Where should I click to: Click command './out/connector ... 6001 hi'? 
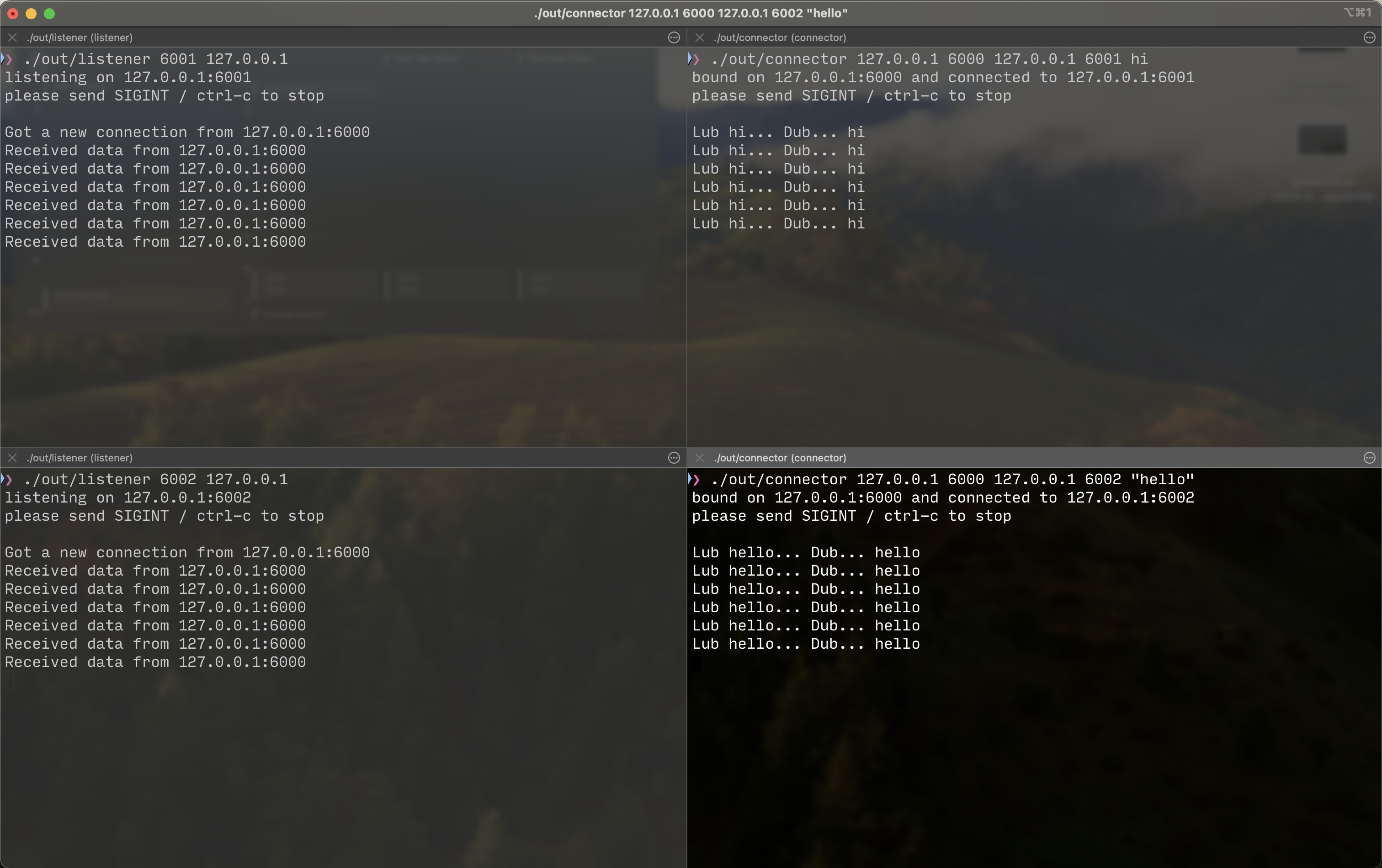click(x=929, y=59)
